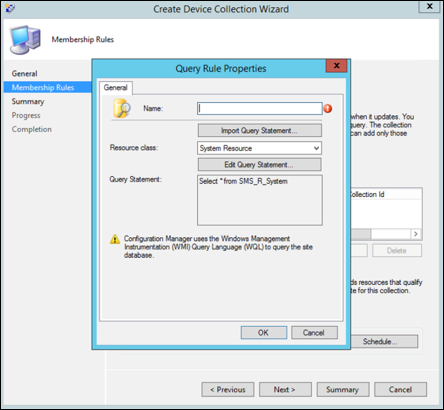Click the horizontal scrollbar thumb in wizard list

pyautogui.click(x=361, y=234)
